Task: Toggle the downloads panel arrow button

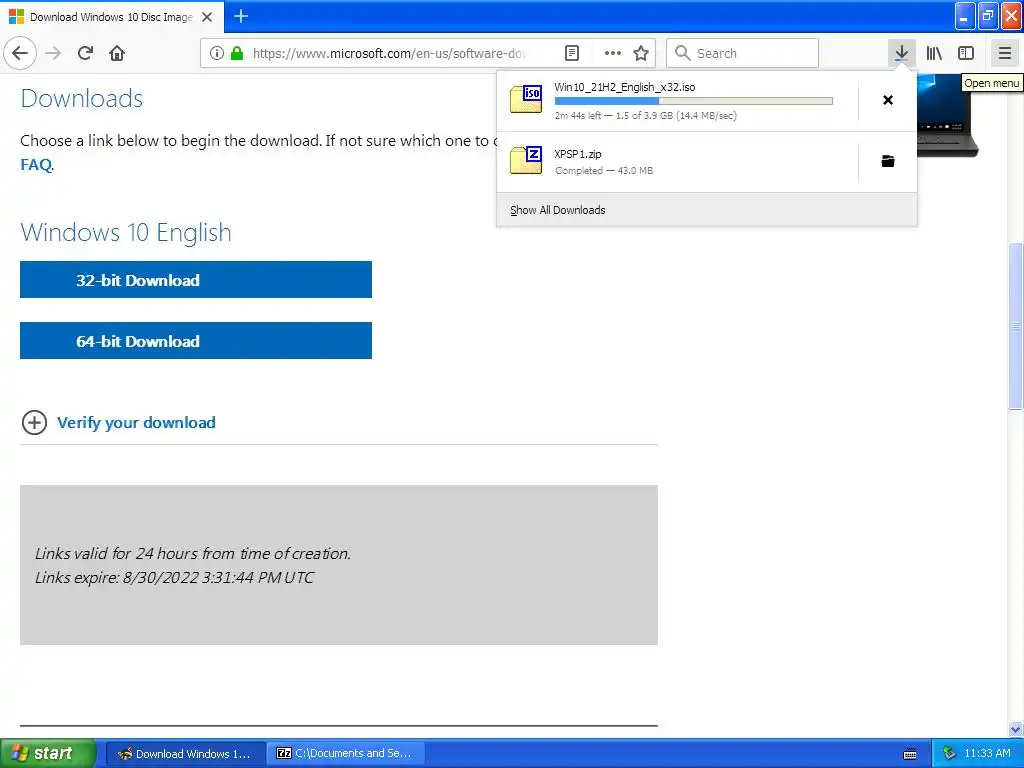Action: 901,53
